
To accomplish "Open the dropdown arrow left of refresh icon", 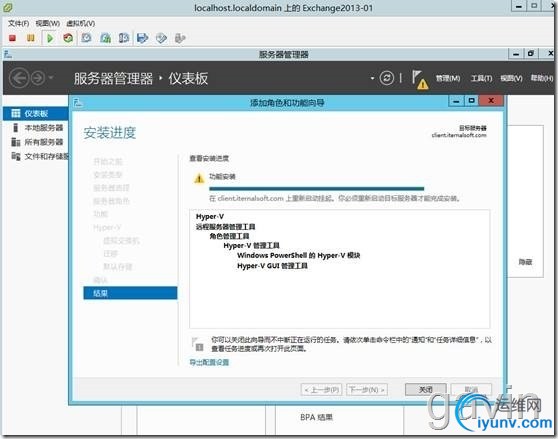I will tap(372, 78).
